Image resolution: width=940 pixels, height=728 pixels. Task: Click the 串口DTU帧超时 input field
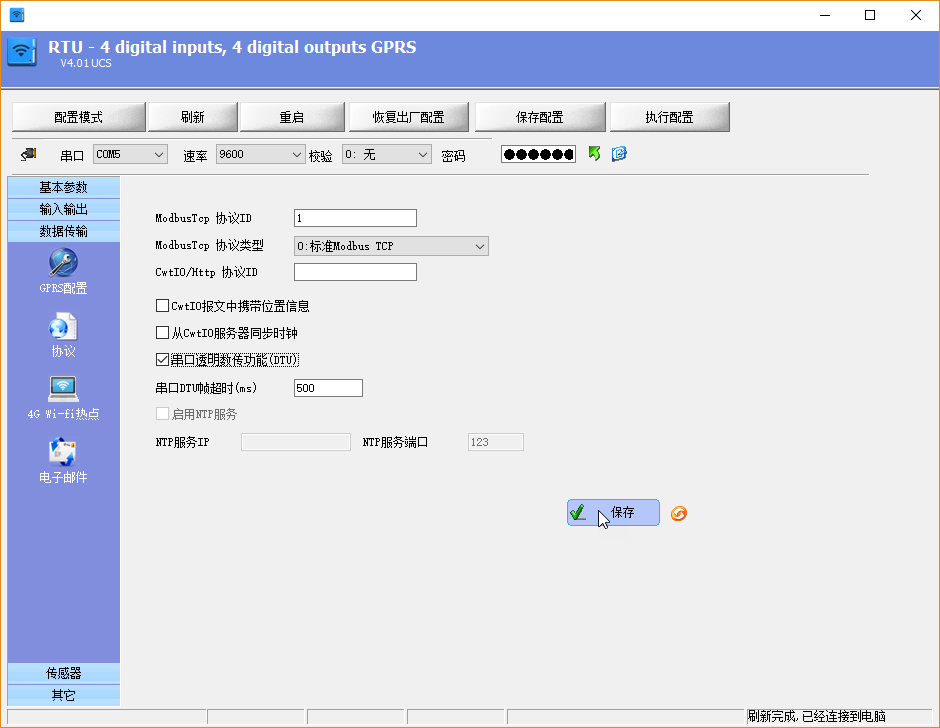point(328,388)
